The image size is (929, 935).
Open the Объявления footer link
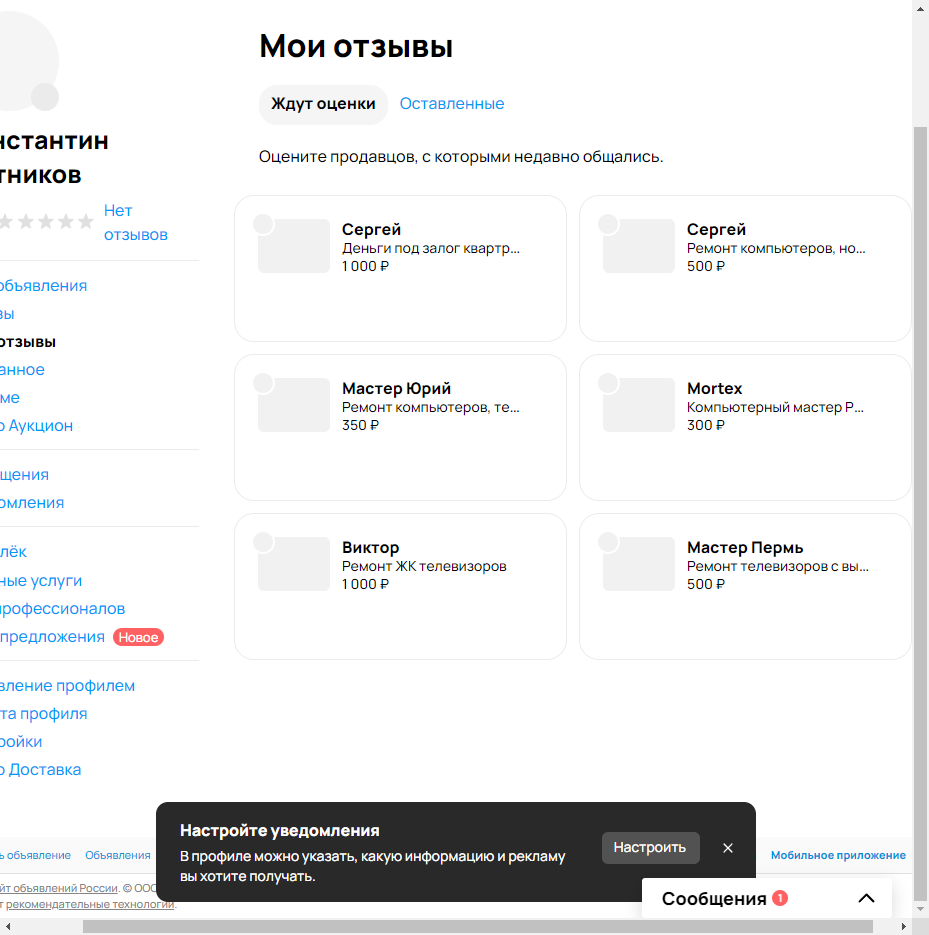(x=117, y=855)
